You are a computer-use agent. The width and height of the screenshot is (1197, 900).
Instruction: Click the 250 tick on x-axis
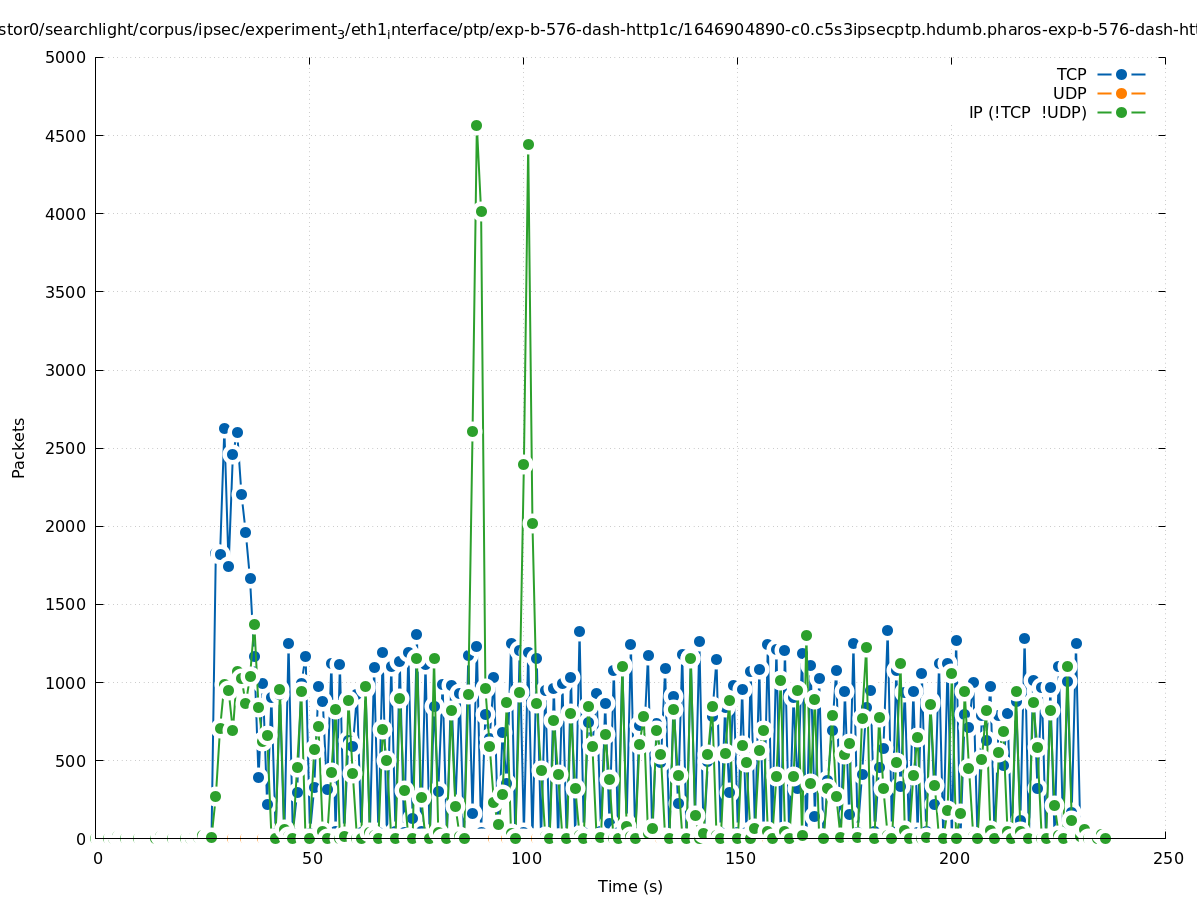(x=1167, y=858)
